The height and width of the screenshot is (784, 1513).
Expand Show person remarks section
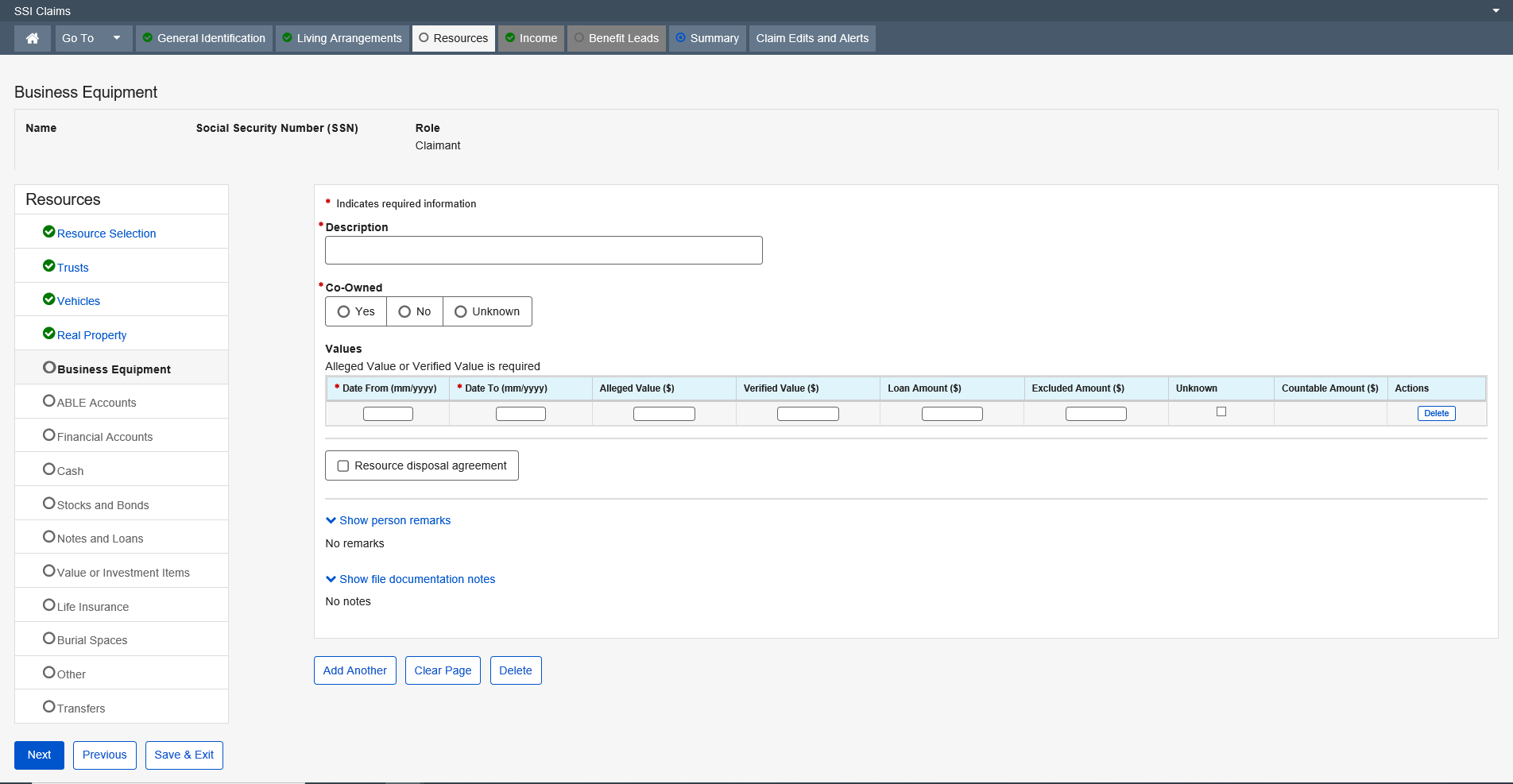pyautogui.click(x=388, y=520)
